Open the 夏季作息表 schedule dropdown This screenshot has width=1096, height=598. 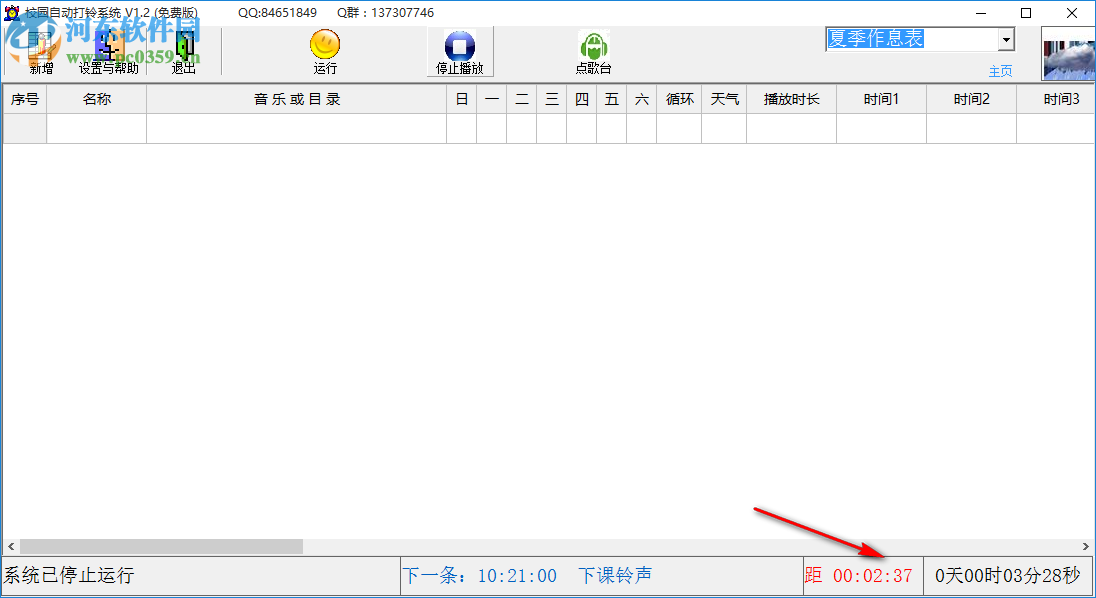pyautogui.click(x=1007, y=38)
